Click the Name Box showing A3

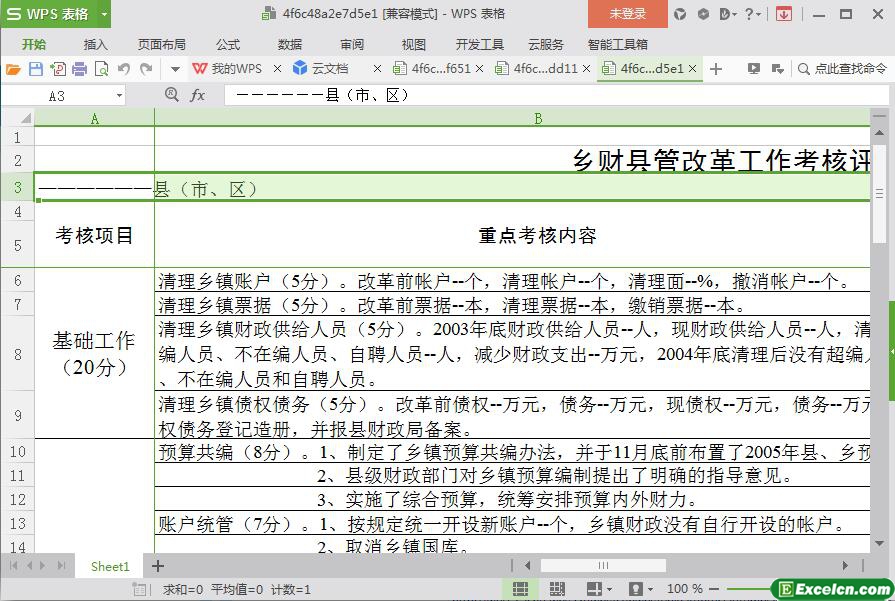click(57, 96)
